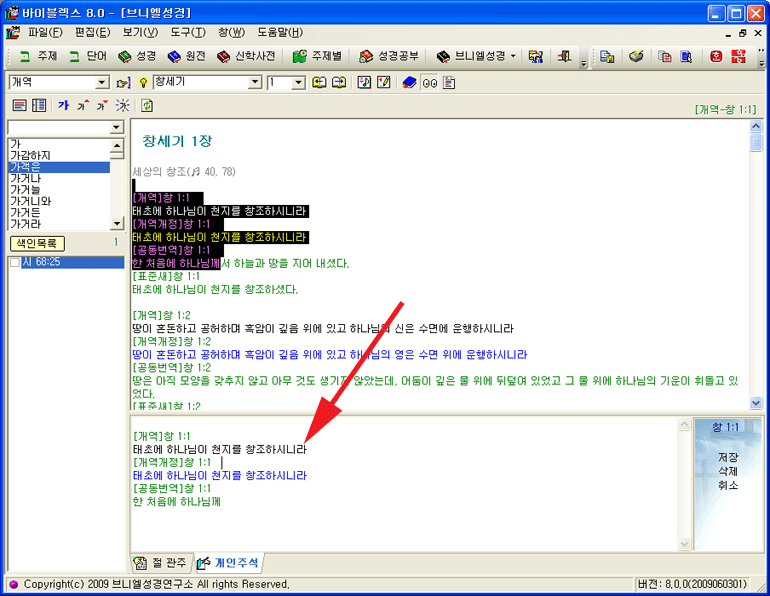This screenshot has height=596, width=770.
Task: Open the 성경 book toolbar button
Action: [x=137, y=56]
